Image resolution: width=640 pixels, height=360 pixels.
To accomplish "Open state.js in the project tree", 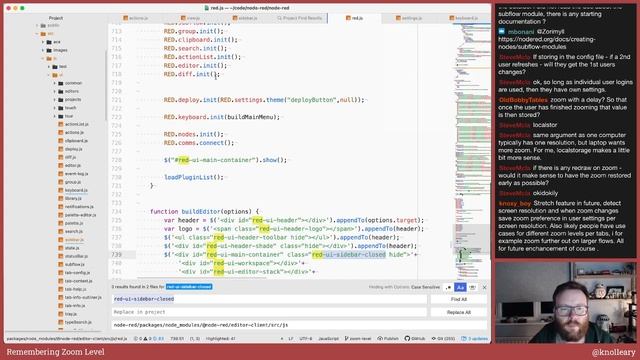I will click(72, 248).
